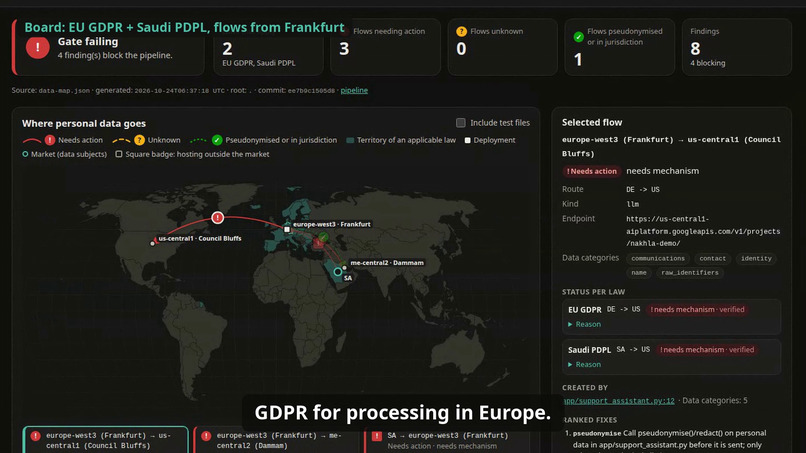Click the red alert marker on Frankfurt–US arc
This screenshot has width=806, height=453.
pyautogui.click(x=217, y=218)
